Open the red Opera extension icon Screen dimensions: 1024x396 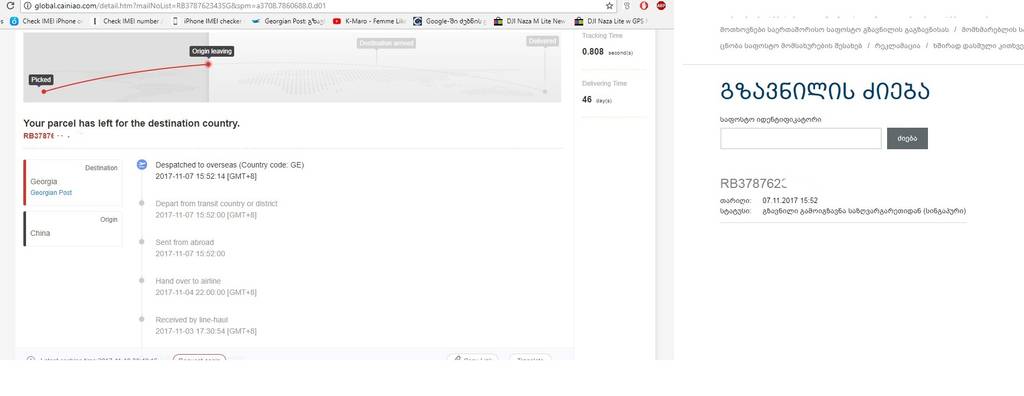[x=644, y=6]
